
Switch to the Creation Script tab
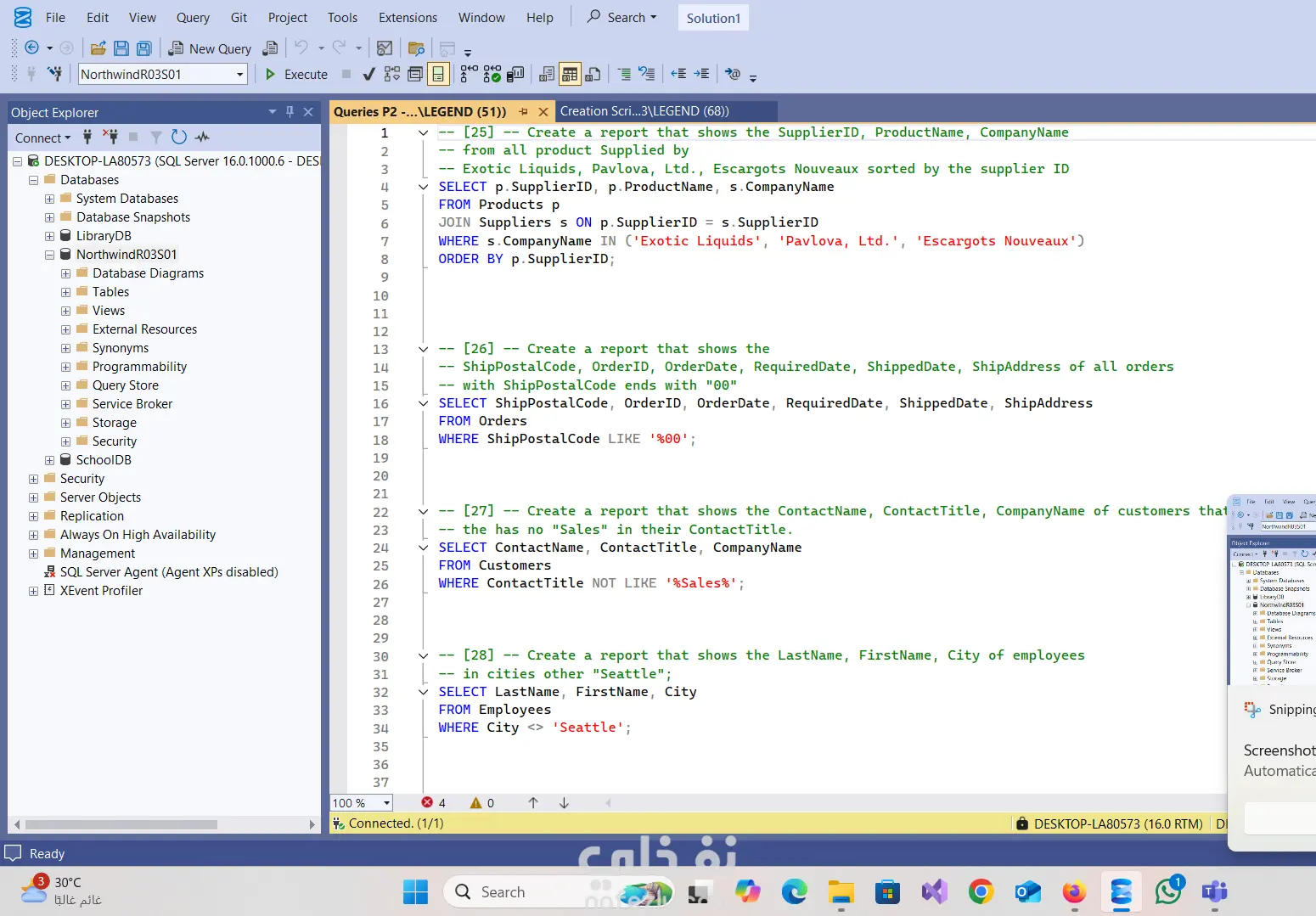[644, 111]
